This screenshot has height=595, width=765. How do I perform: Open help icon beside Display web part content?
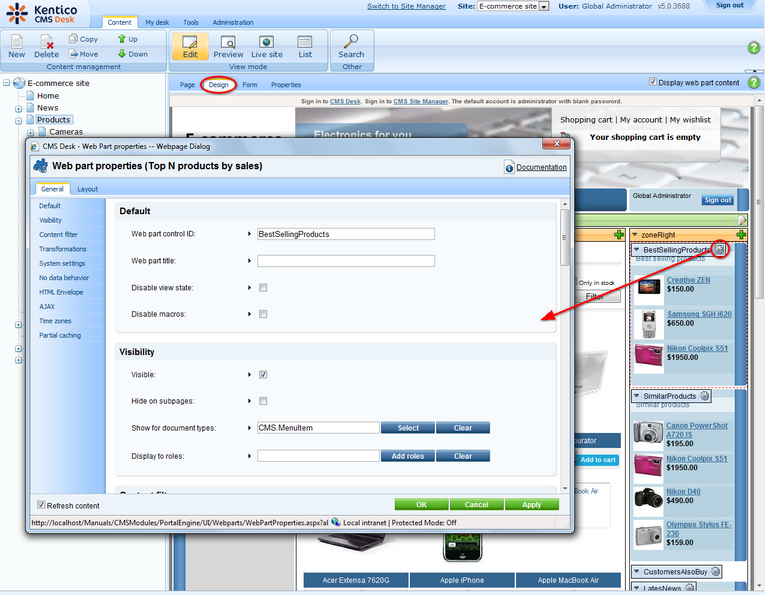[754, 82]
